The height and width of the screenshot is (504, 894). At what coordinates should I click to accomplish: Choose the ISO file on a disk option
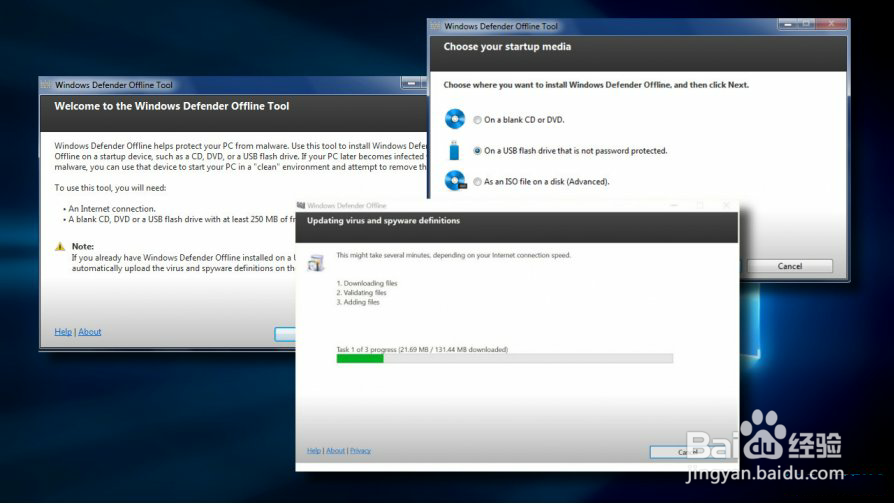(x=477, y=181)
